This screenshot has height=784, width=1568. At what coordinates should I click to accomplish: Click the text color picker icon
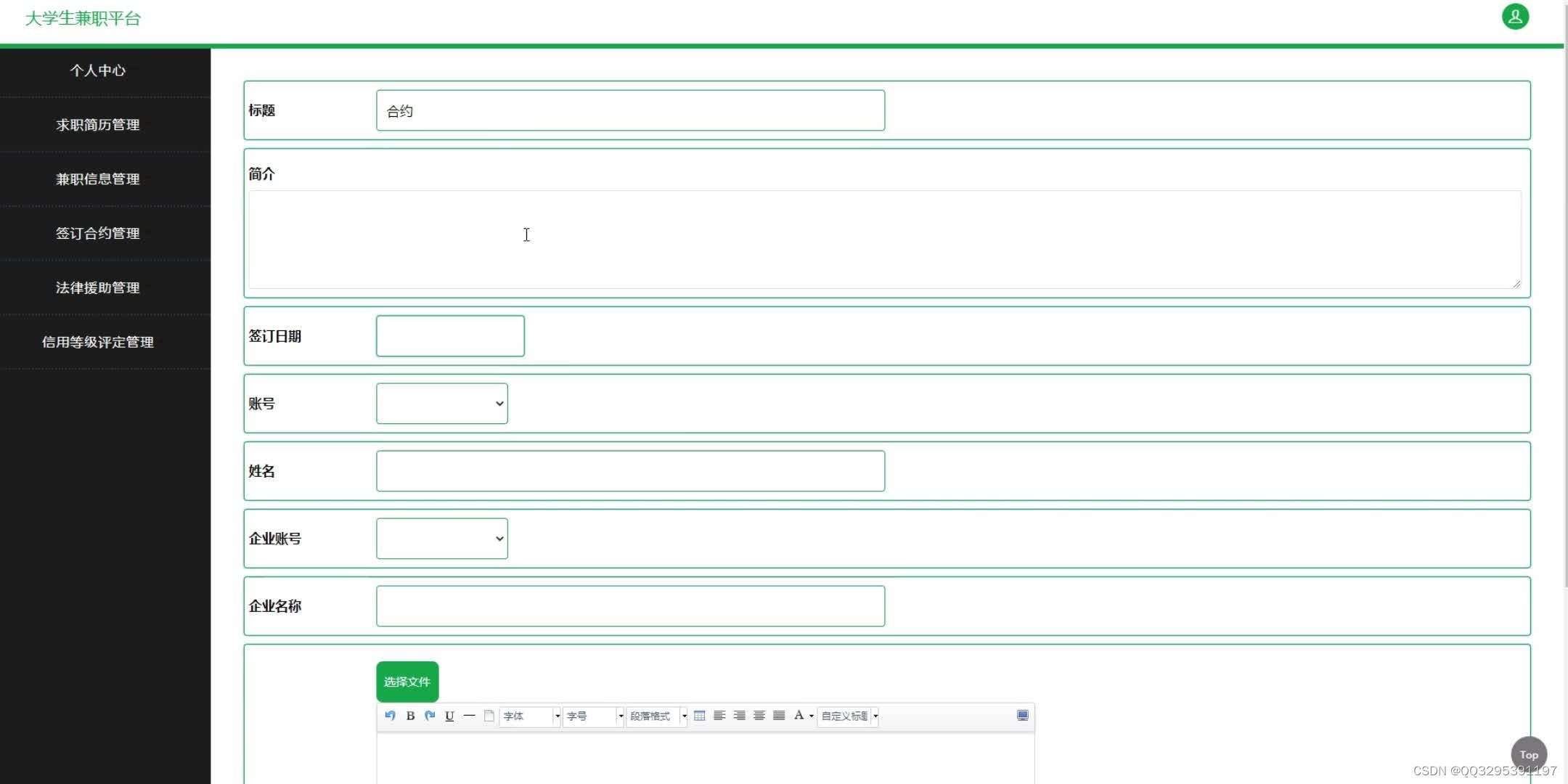click(801, 716)
